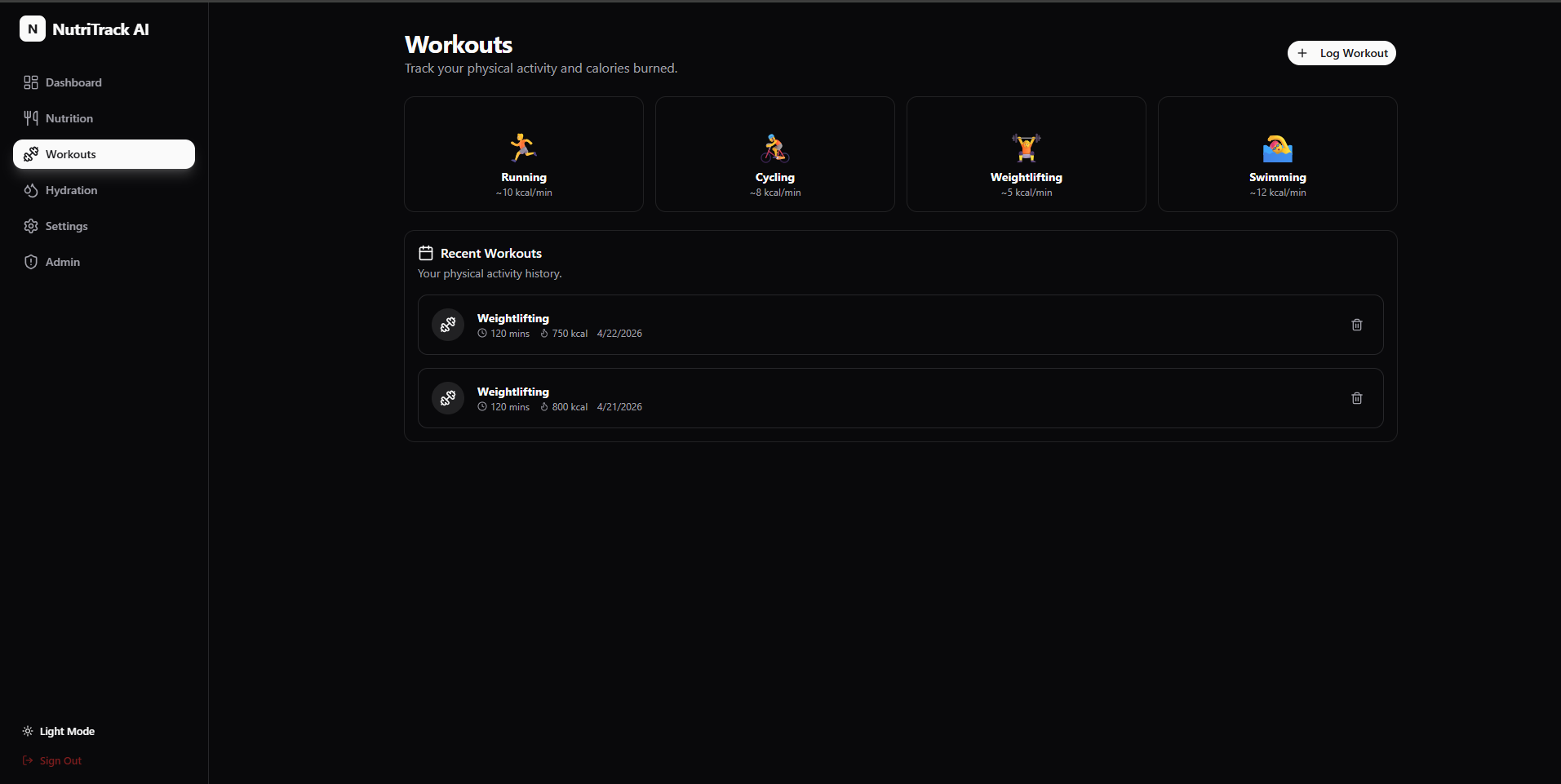The height and width of the screenshot is (784, 1561).
Task: Click the cyclist emoji icon
Action: 775,148
